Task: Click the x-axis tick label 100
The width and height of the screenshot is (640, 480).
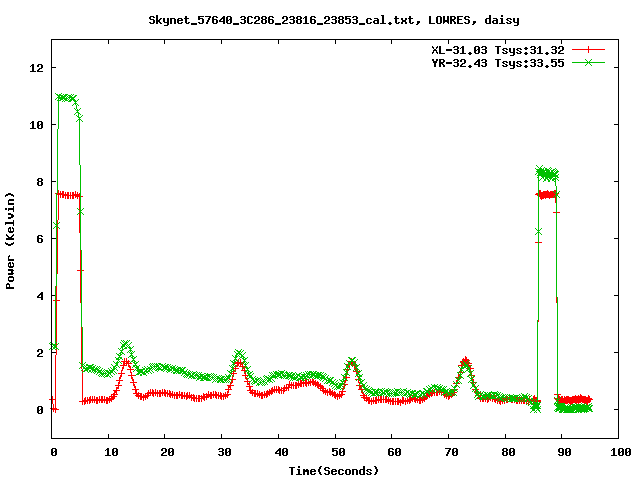Action: [x=621, y=452]
